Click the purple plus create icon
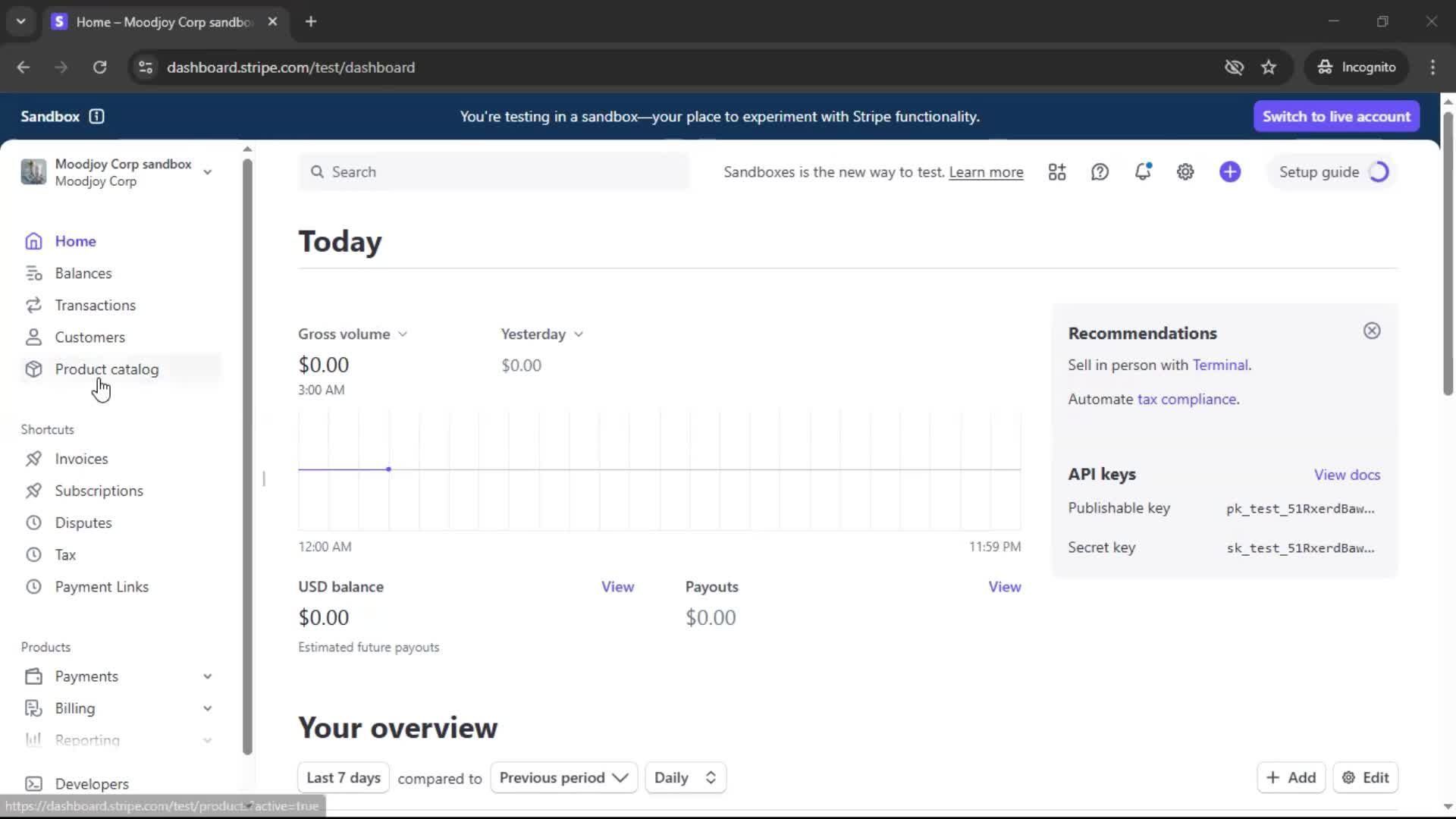Screen dimensions: 1456x819 click(1229, 172)
